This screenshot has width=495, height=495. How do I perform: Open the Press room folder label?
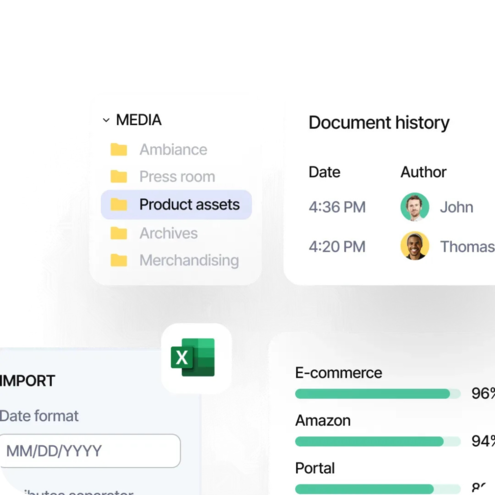pos(177,177)
